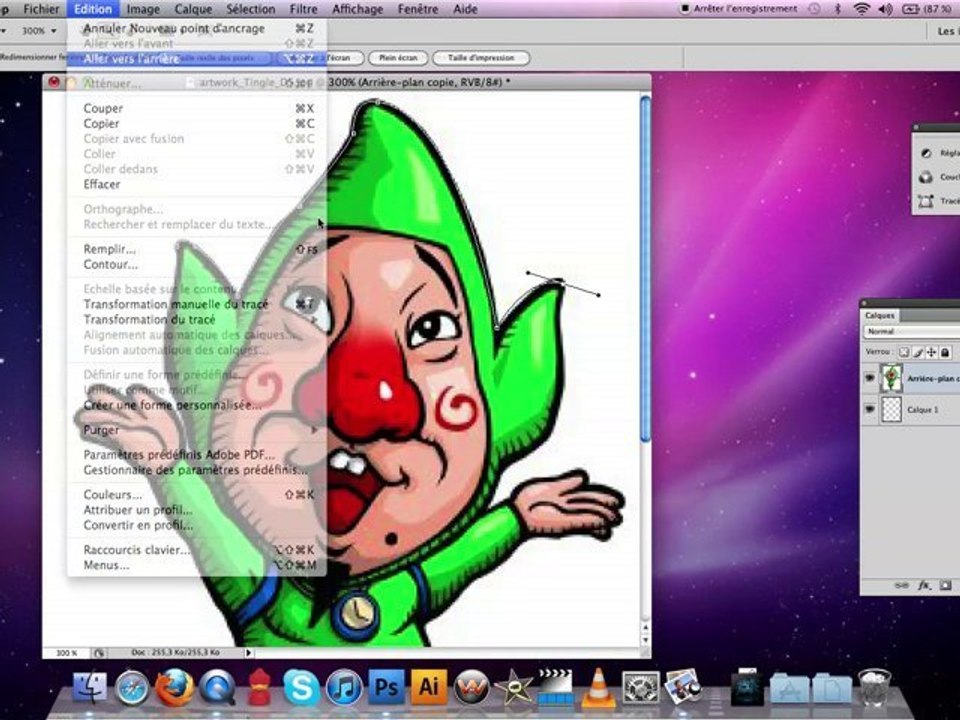960x720 pixels.
Task: Click the document's vertical scrollbar thumb
Action: [645, 268]
